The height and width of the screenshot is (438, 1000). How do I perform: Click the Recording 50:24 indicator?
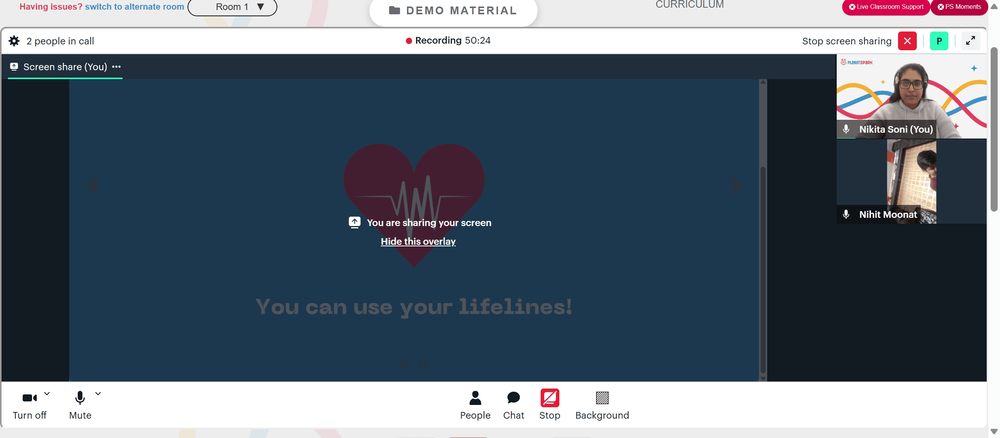[x=448, y=41]
